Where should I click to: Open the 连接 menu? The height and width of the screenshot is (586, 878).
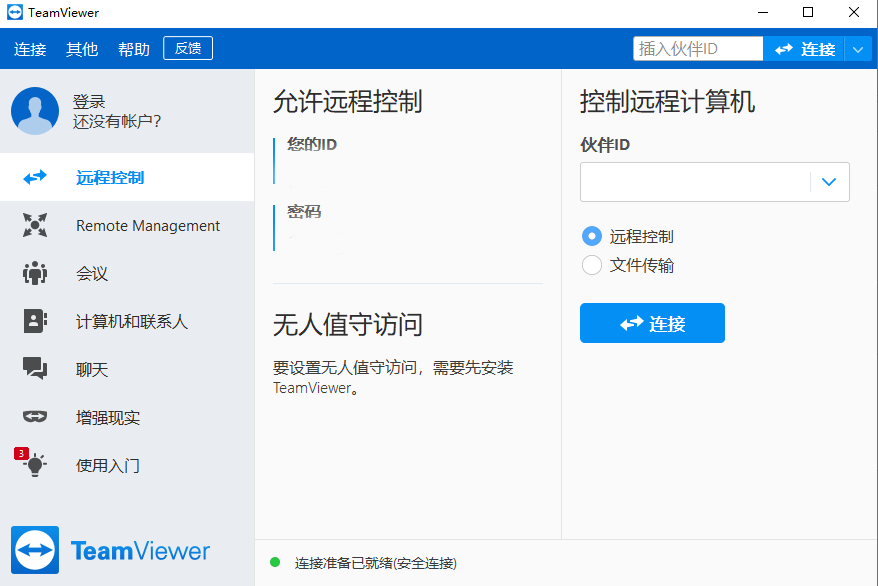(30, 49)
